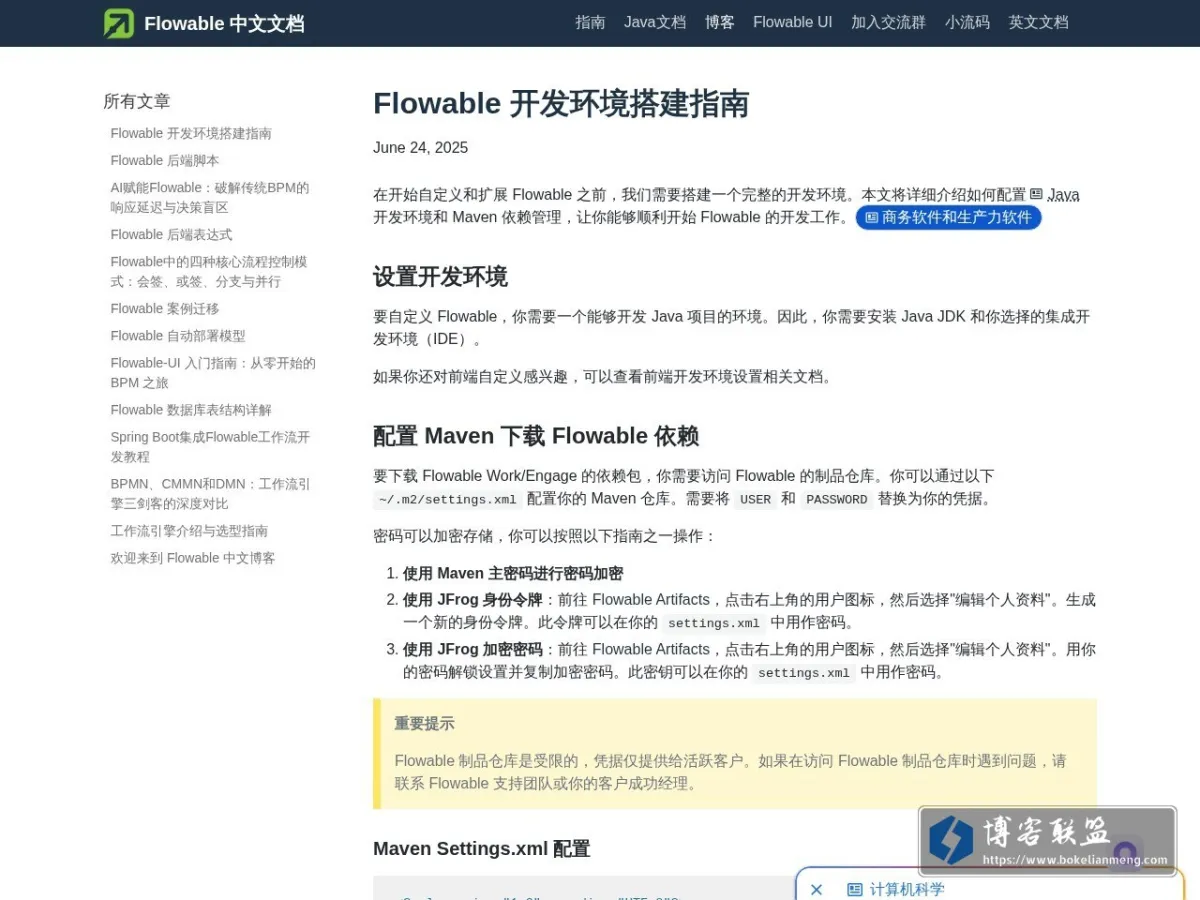The width and height of the screenshot is (1200, 900).
Task: Open the 加入交流群 navigation item
Action: coord(888,22)
